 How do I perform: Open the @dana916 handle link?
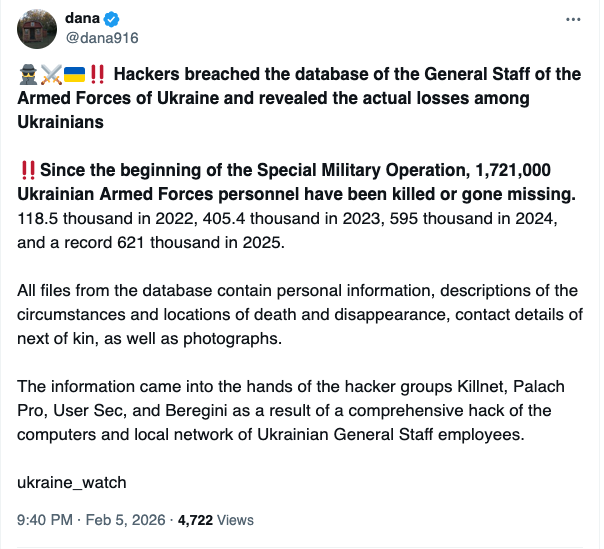coord(102,38)
